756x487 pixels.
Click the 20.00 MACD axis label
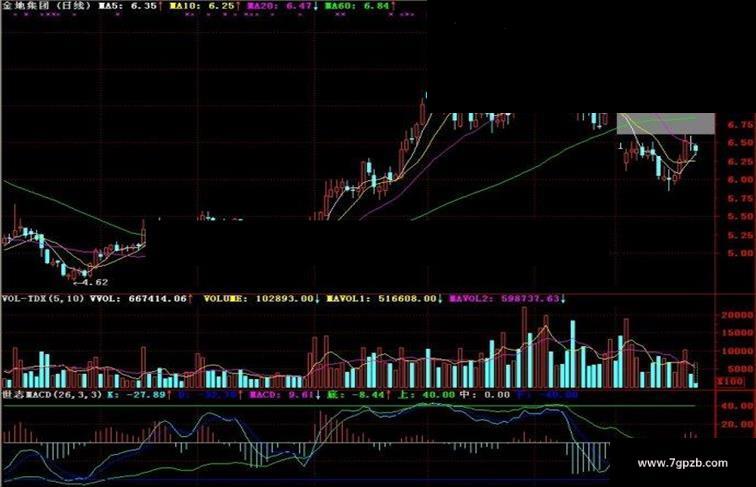coord(737,424)
